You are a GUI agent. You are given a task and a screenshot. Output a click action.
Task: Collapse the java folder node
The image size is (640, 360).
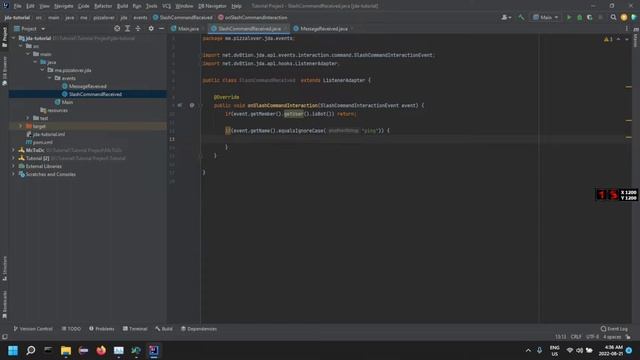pos(36,62)
